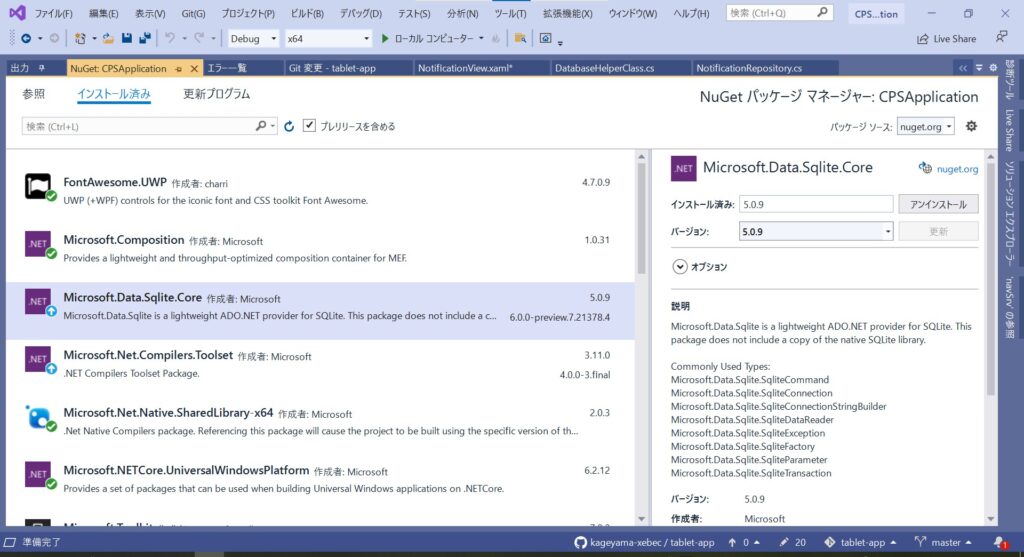Click the Navigate Backward arrow icon
This screenshot has height=557, width=1024.
[x=25, y=38]
